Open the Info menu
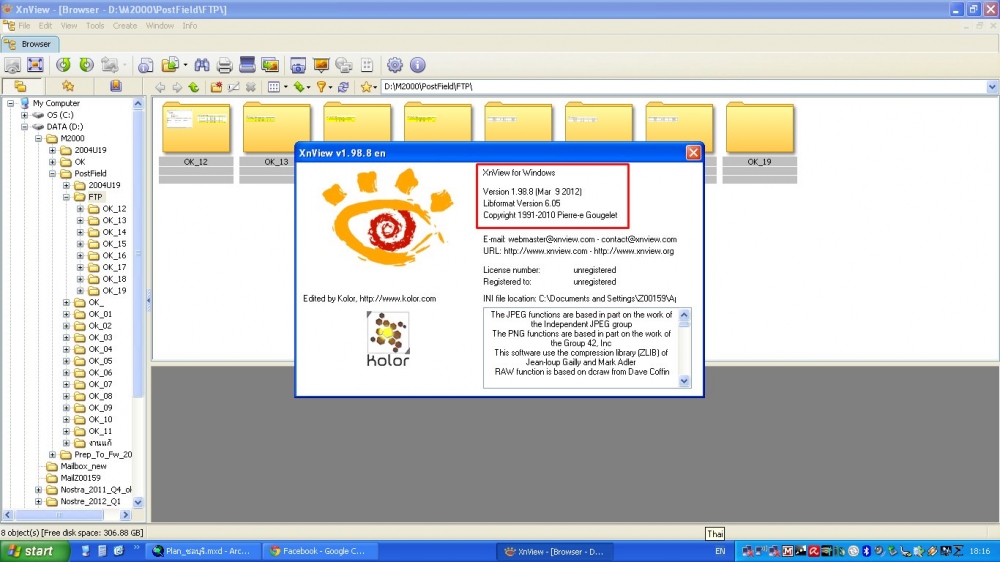1000x562 pixels. (x=190, y=26)
